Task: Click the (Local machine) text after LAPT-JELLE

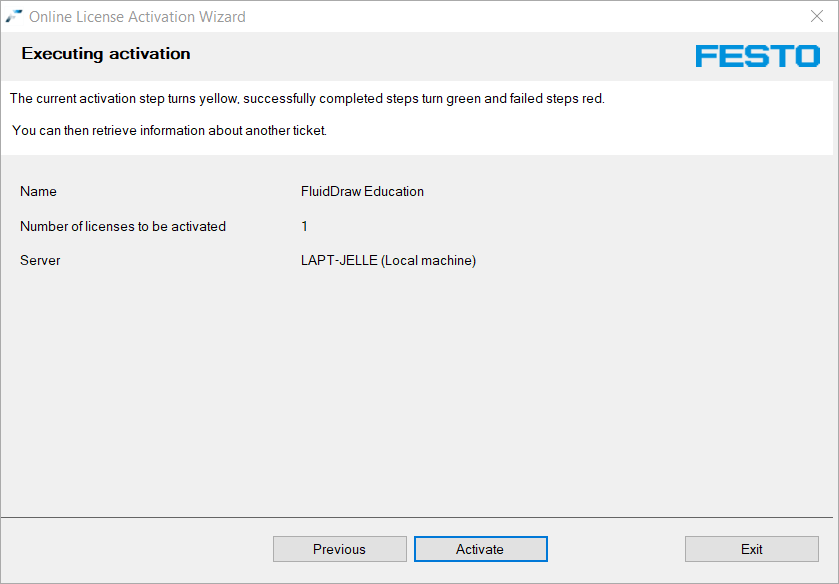Action: [x=429, y=261]
